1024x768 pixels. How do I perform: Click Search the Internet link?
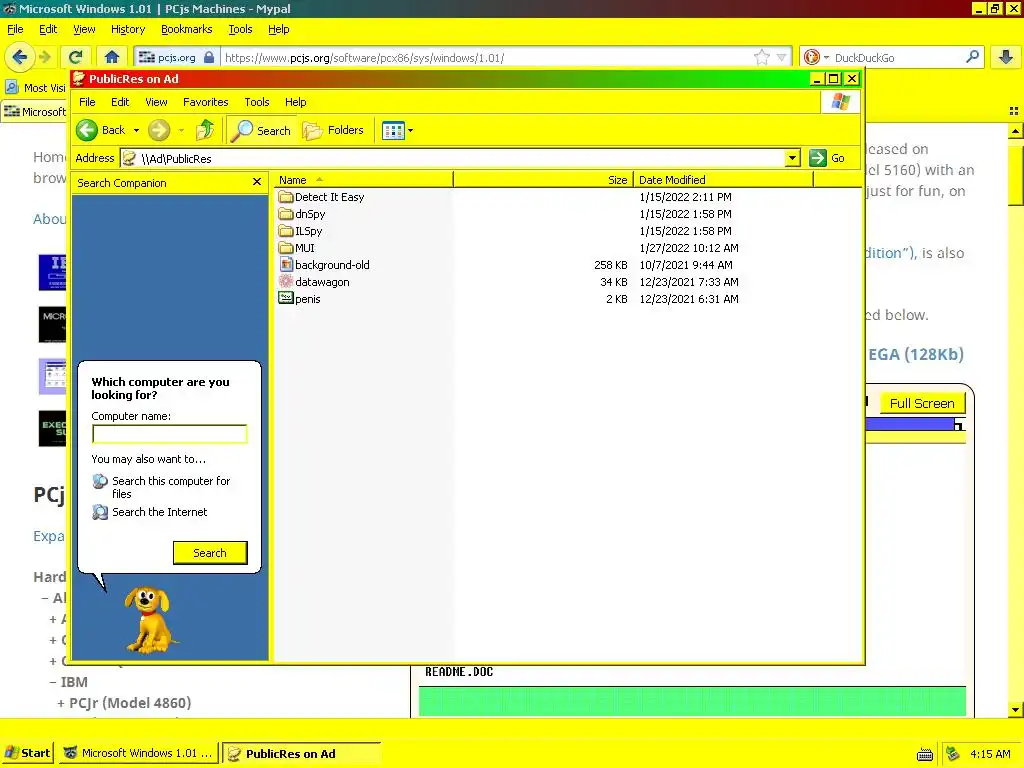pyautogui.click(x=159, y=512)
